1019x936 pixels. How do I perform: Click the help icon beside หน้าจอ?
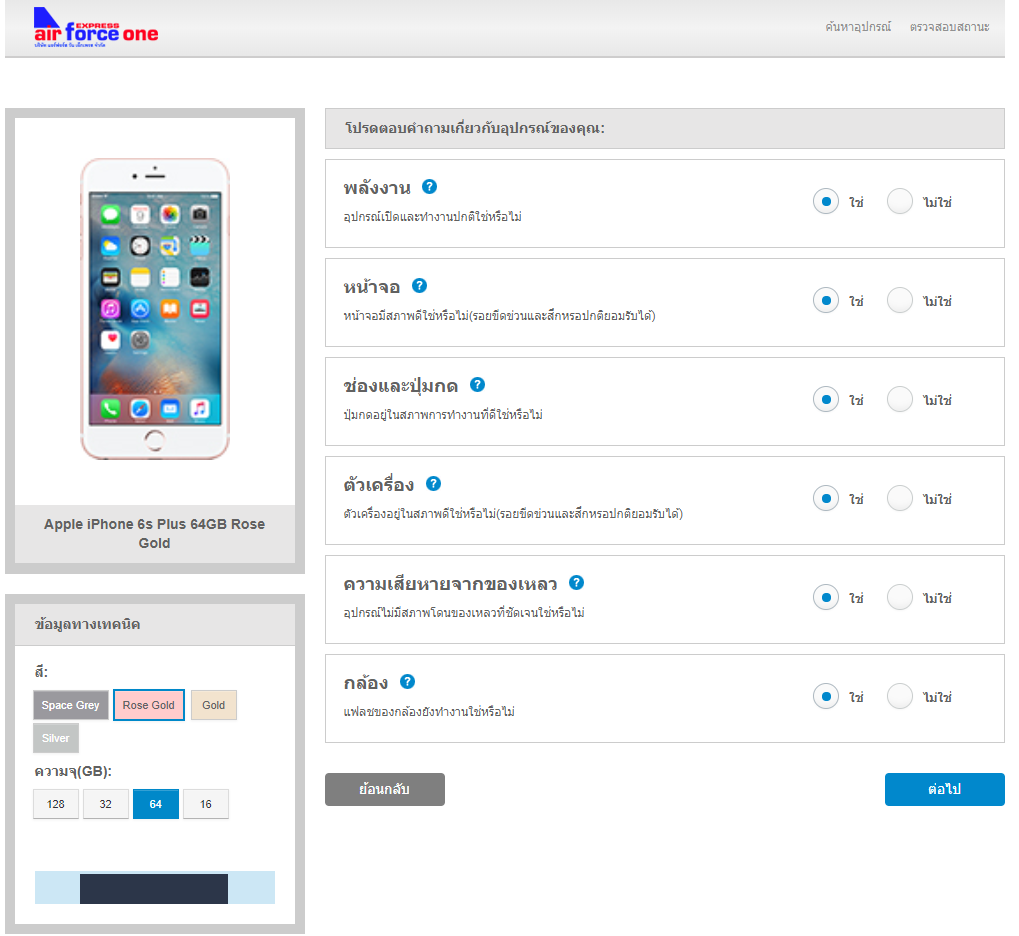point(420,286)
